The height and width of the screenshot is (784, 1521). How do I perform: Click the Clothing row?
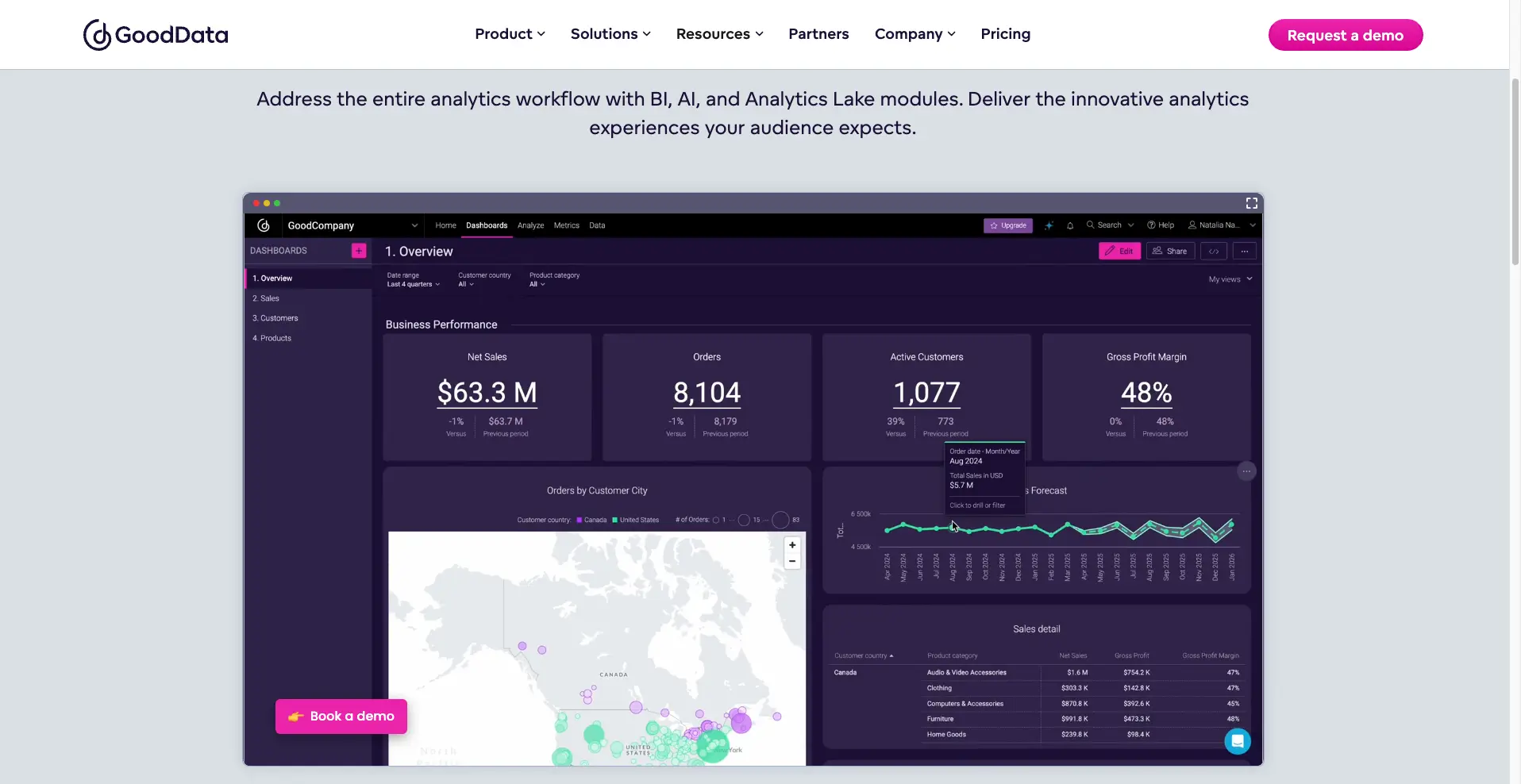pos(1083,688)
